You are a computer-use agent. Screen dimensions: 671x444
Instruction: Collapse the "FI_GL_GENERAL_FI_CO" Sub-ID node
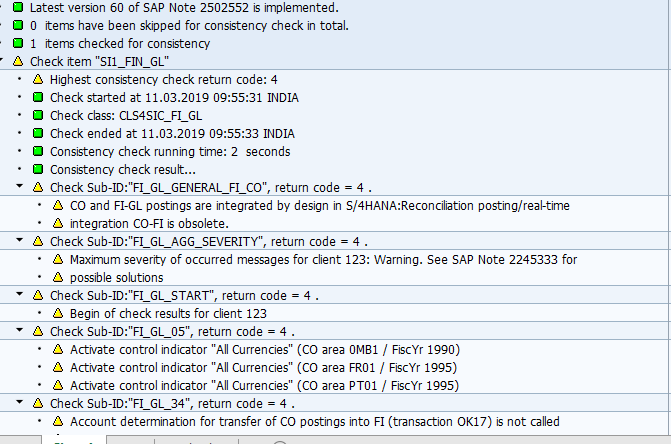(19, 187)
